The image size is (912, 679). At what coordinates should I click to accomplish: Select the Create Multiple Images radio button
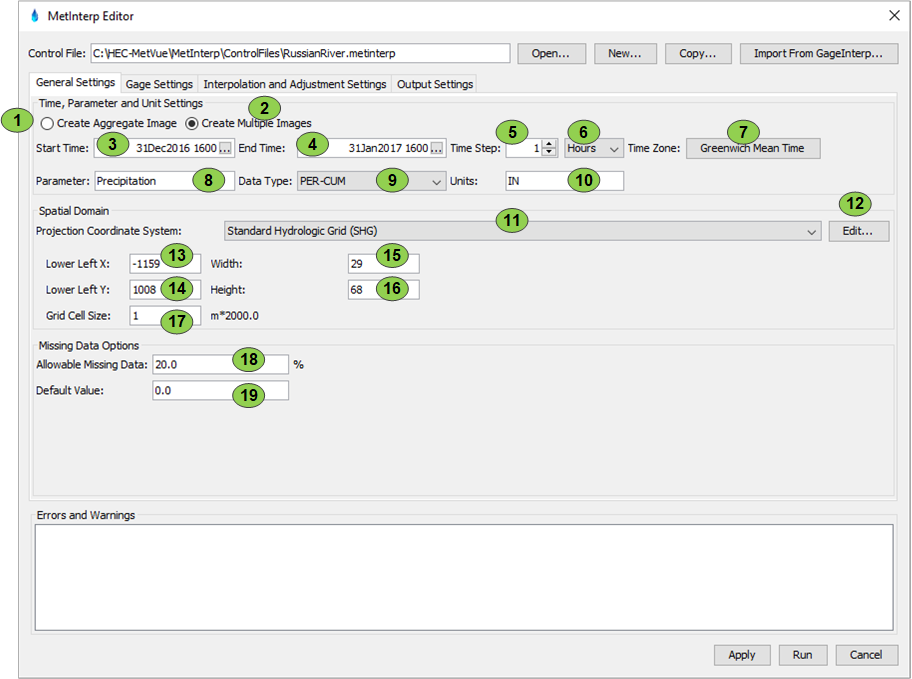pyautogui.click(x=193, y=124)
